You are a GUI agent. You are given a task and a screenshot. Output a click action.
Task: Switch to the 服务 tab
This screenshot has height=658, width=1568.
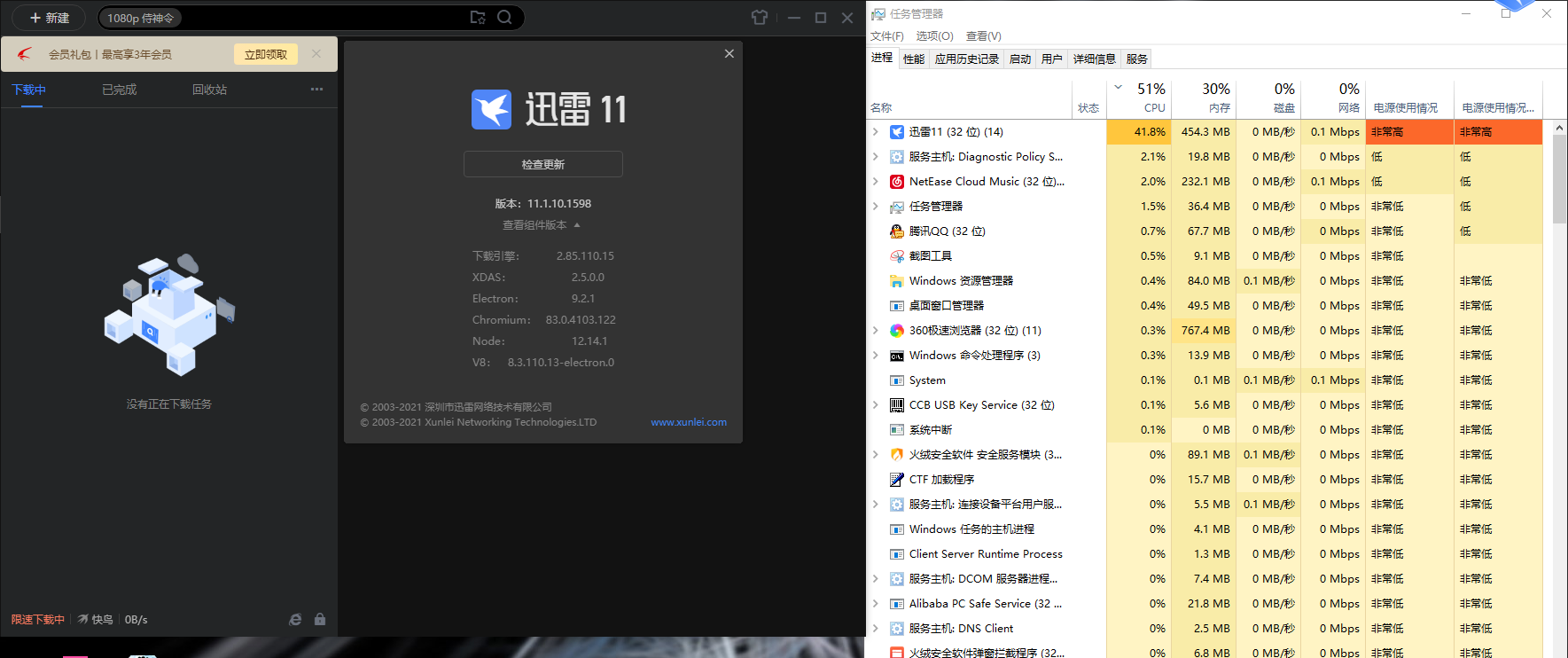[1136, 59]
